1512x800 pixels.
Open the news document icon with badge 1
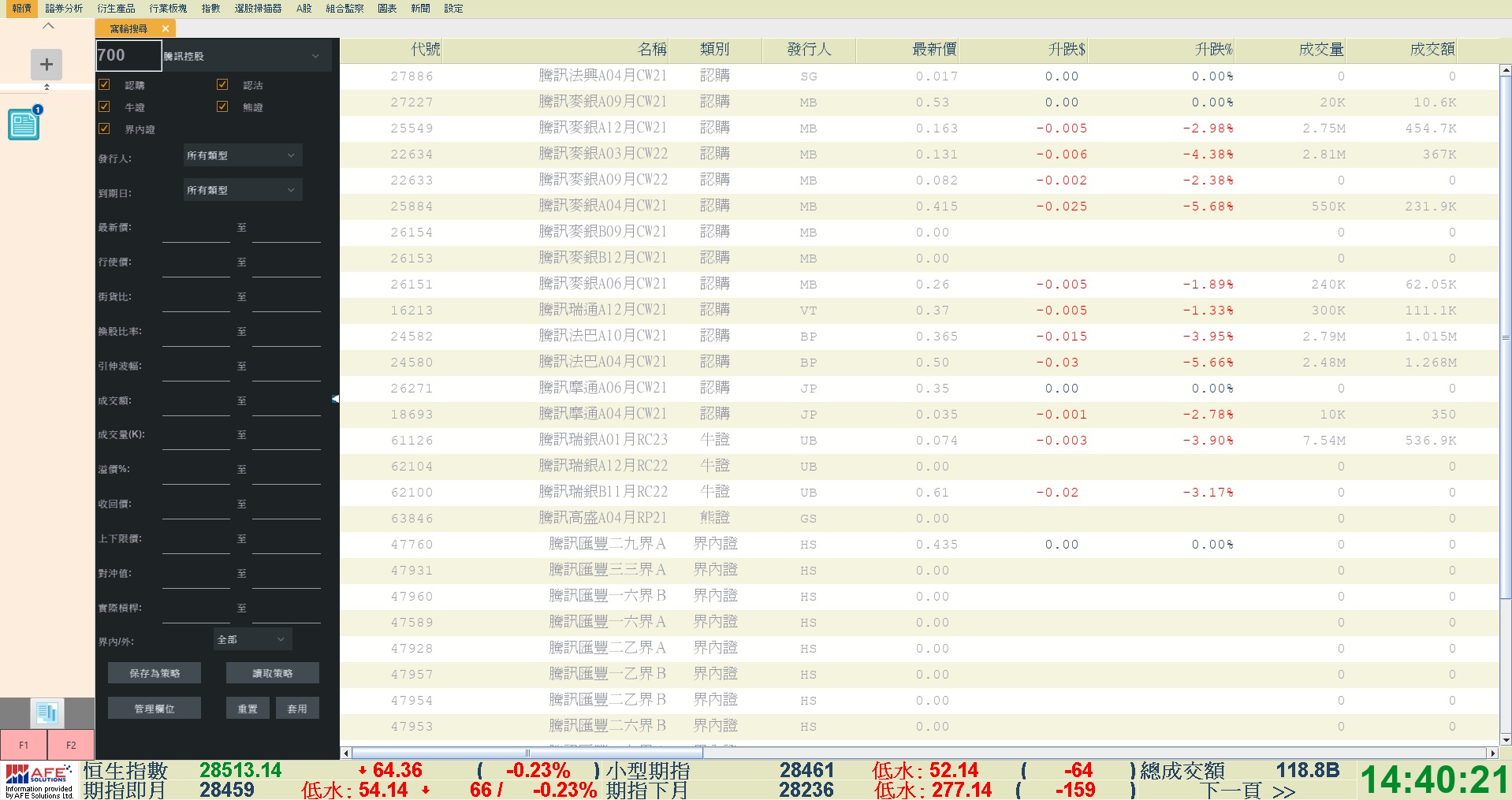click(24, 124)
